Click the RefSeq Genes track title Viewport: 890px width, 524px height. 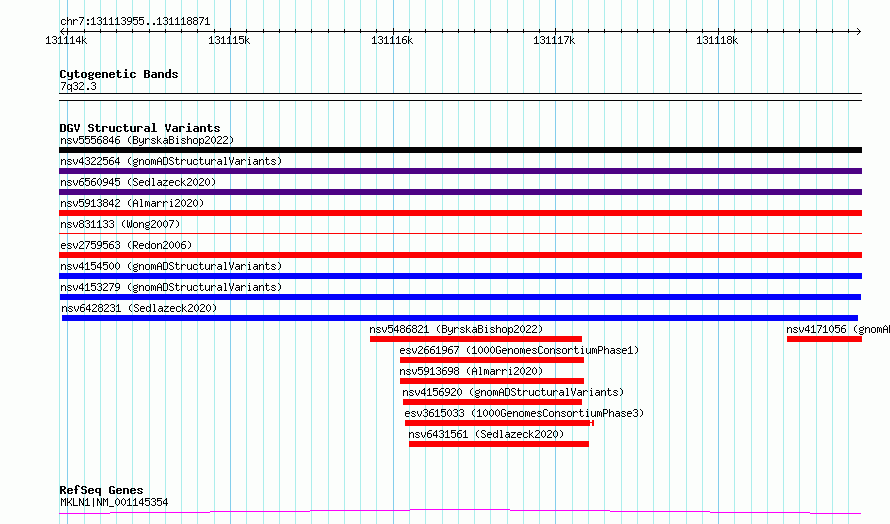point(101,490)
